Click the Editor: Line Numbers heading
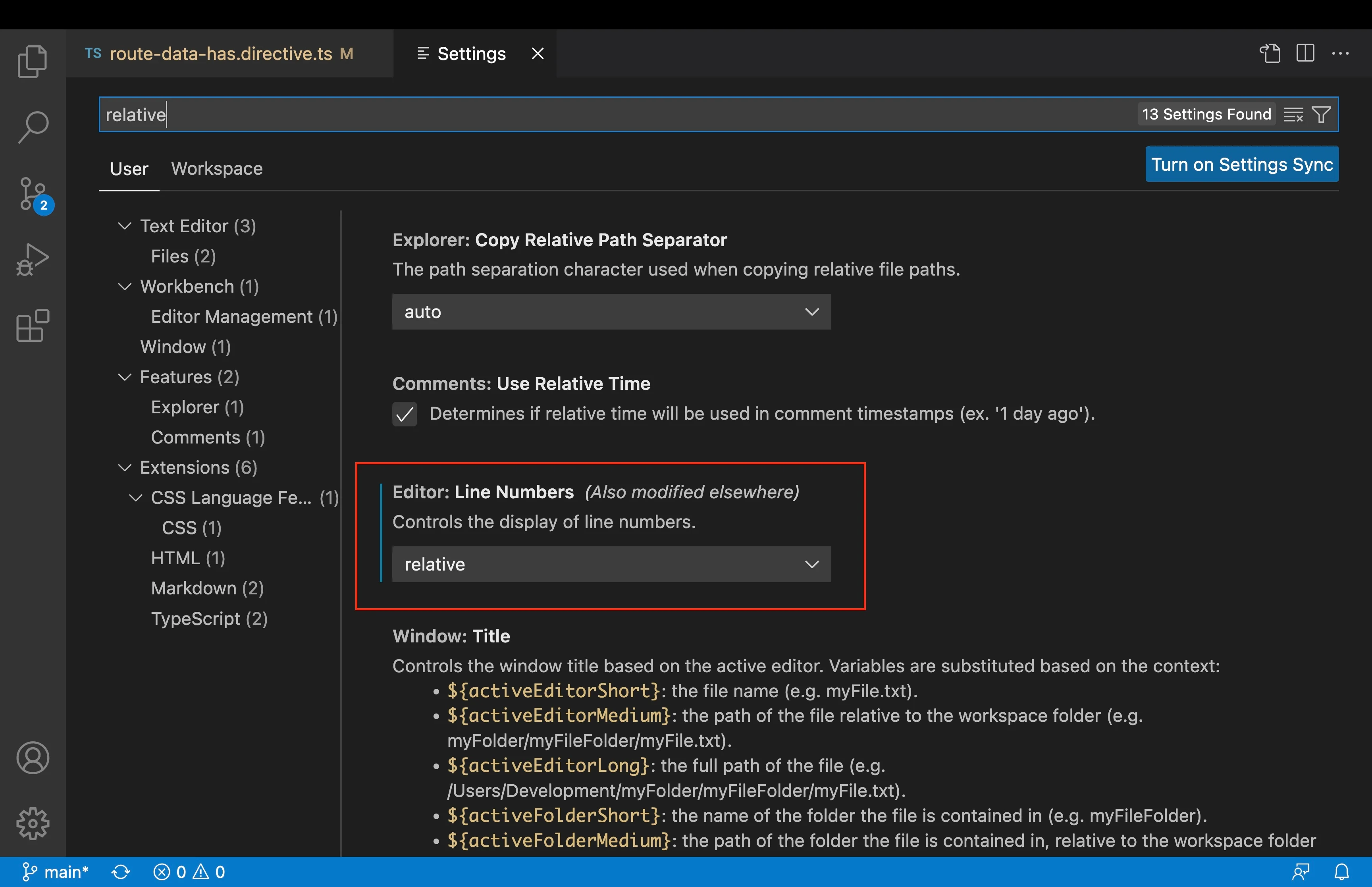1372x887 pixels. pos(483,492)
